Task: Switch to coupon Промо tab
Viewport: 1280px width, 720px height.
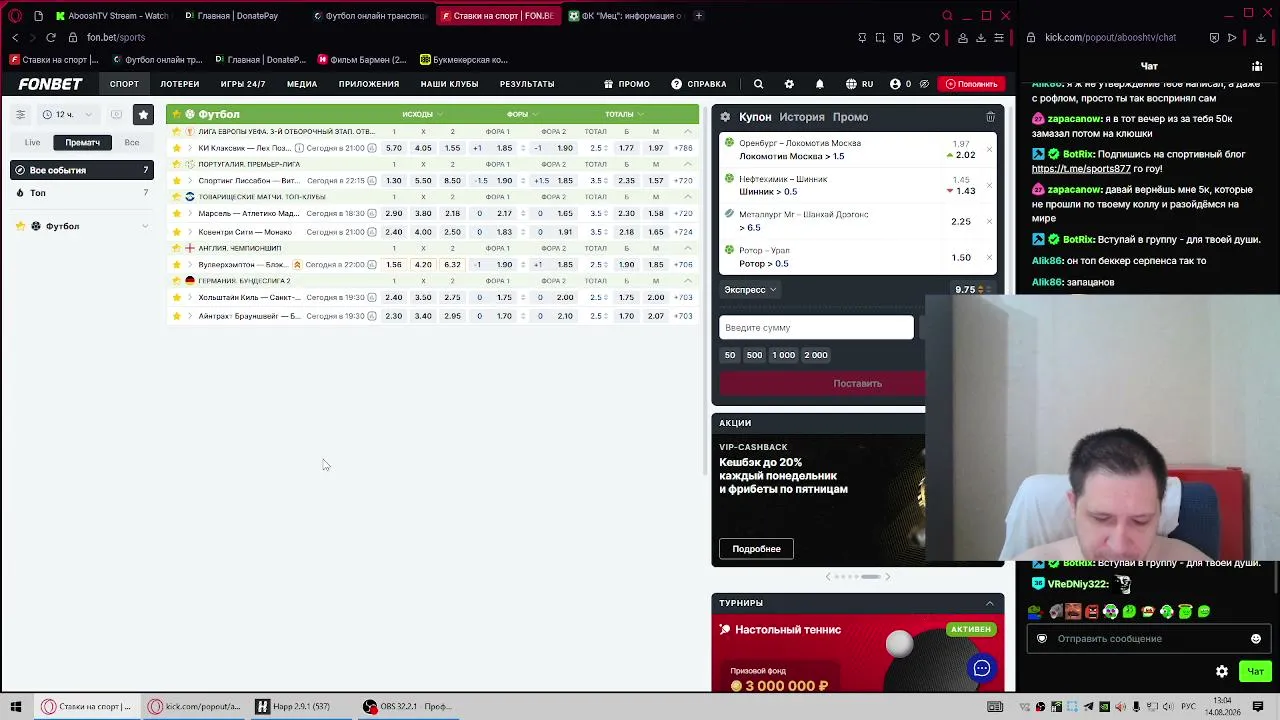Action: tap(850, 117)
